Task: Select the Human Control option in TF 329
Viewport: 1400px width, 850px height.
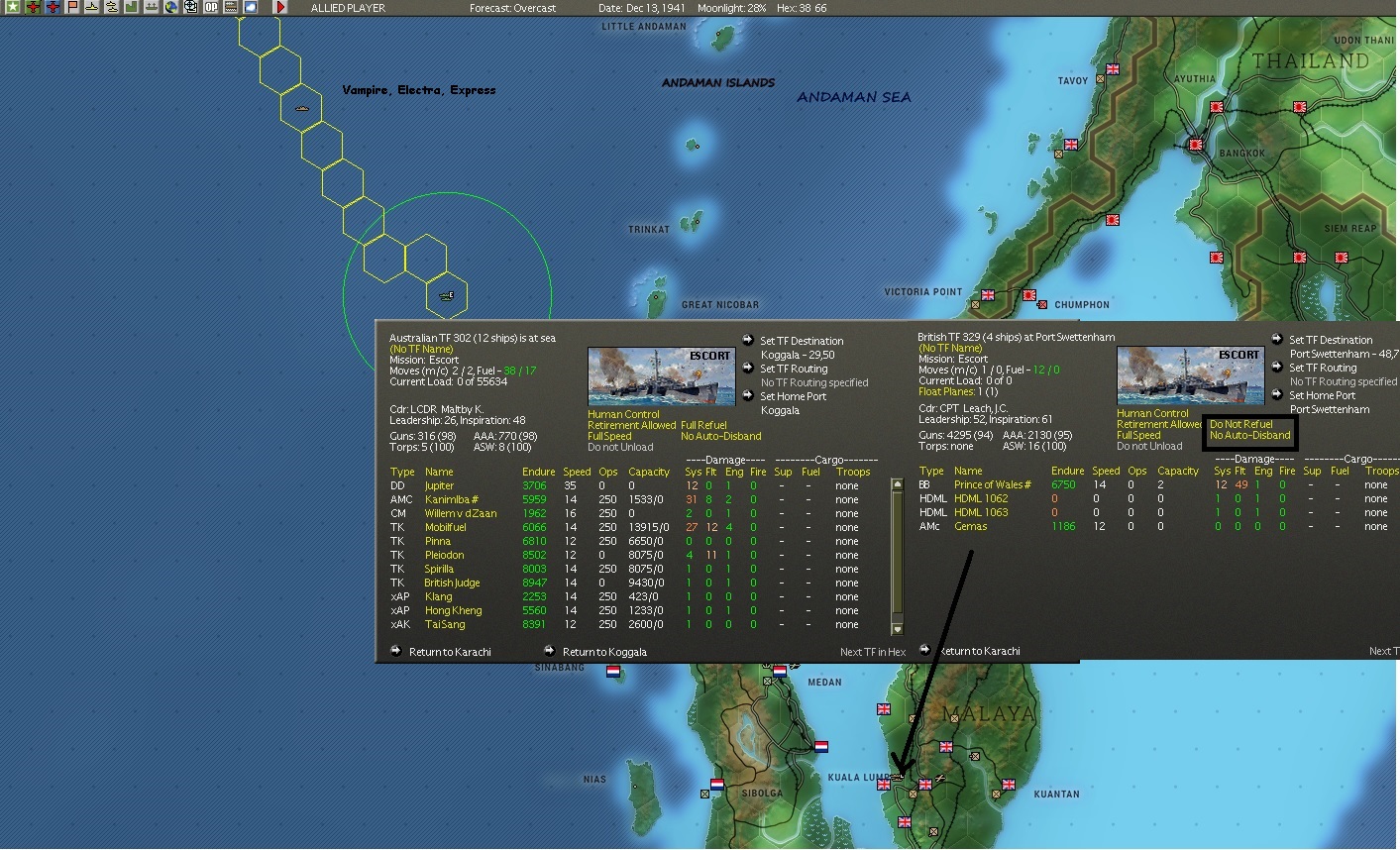Action: [x=1152, y=413]
